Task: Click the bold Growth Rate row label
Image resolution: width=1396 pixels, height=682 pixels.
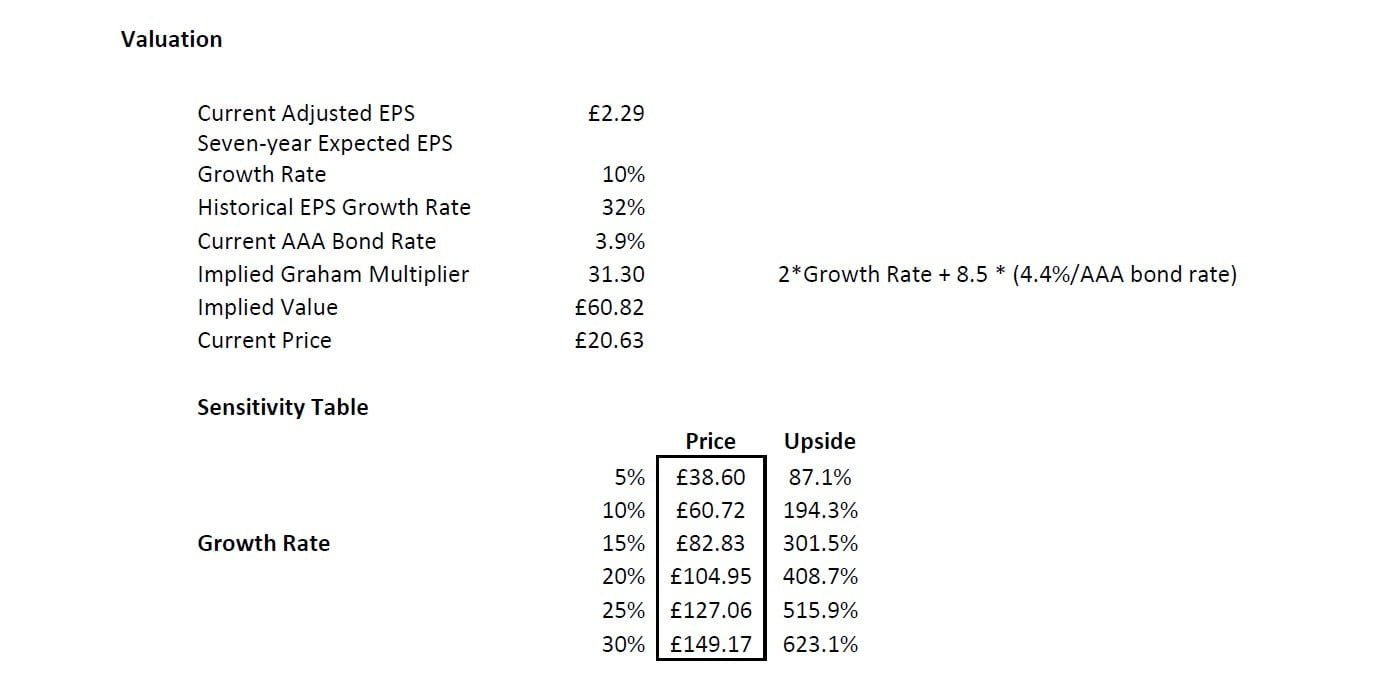Action: pos(263,543)
